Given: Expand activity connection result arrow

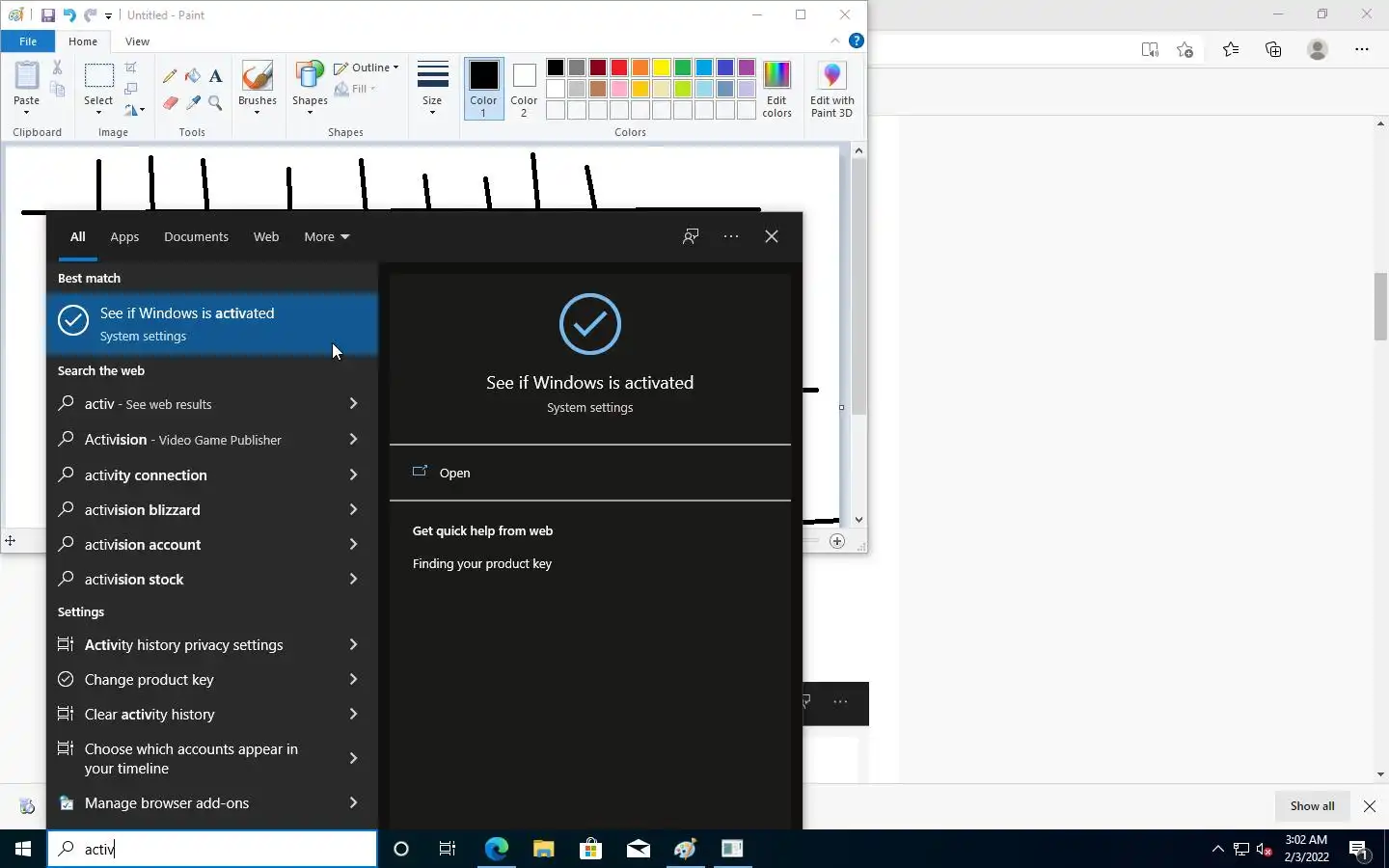Looking at the screenshot, I should tap(353, 475).
